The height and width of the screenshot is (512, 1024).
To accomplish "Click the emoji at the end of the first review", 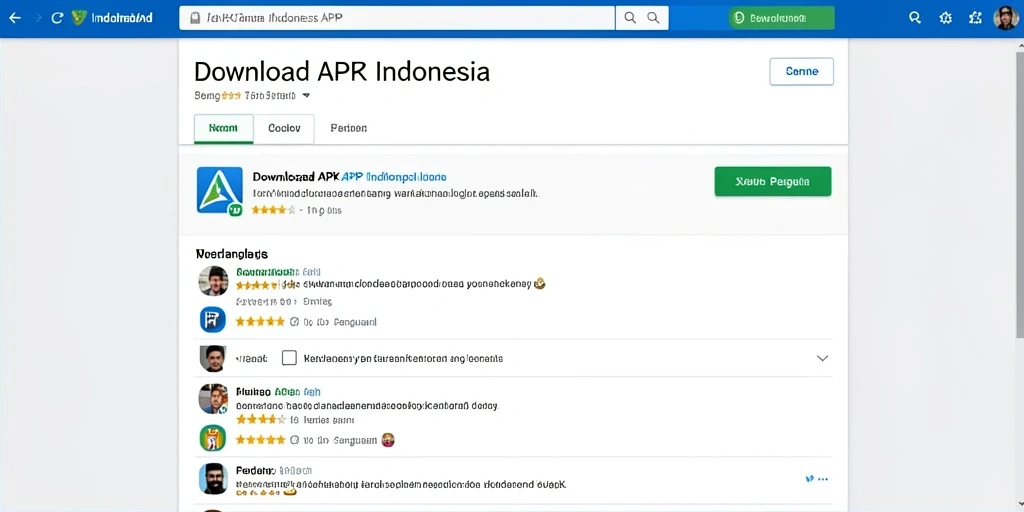I will click(539, 284).
